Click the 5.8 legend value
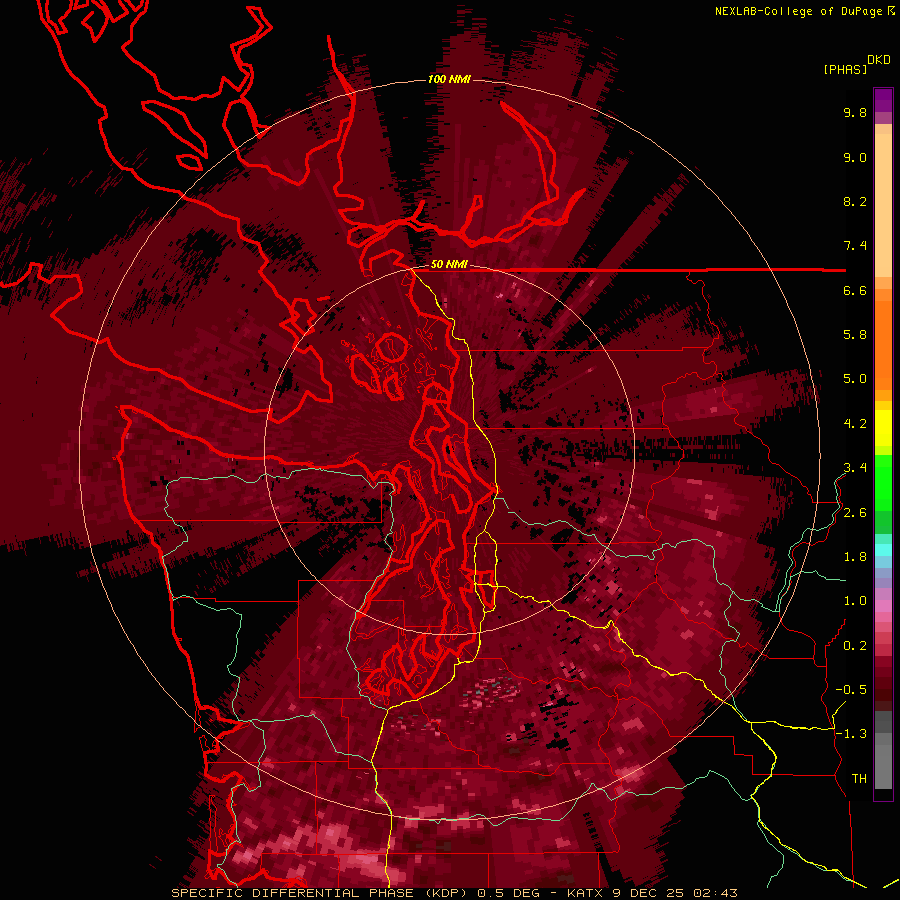 855,335
